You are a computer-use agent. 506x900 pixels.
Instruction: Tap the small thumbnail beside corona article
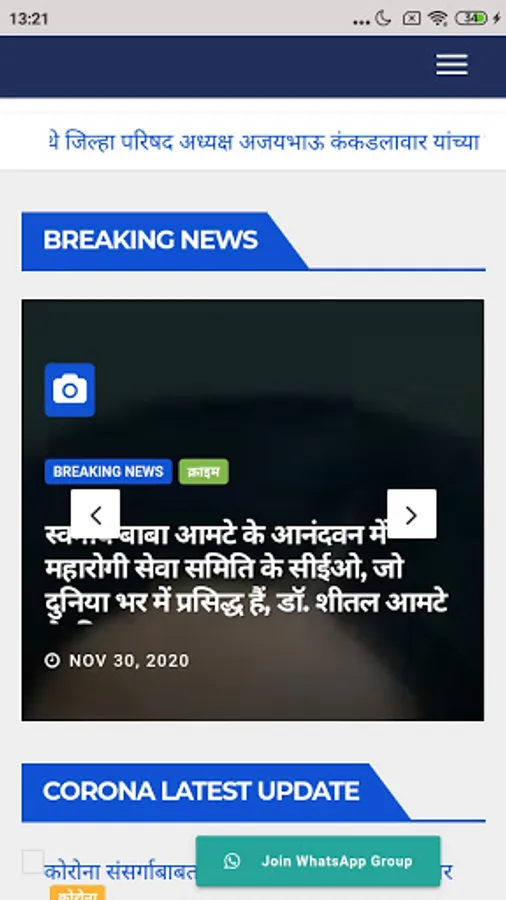(33, 862)
